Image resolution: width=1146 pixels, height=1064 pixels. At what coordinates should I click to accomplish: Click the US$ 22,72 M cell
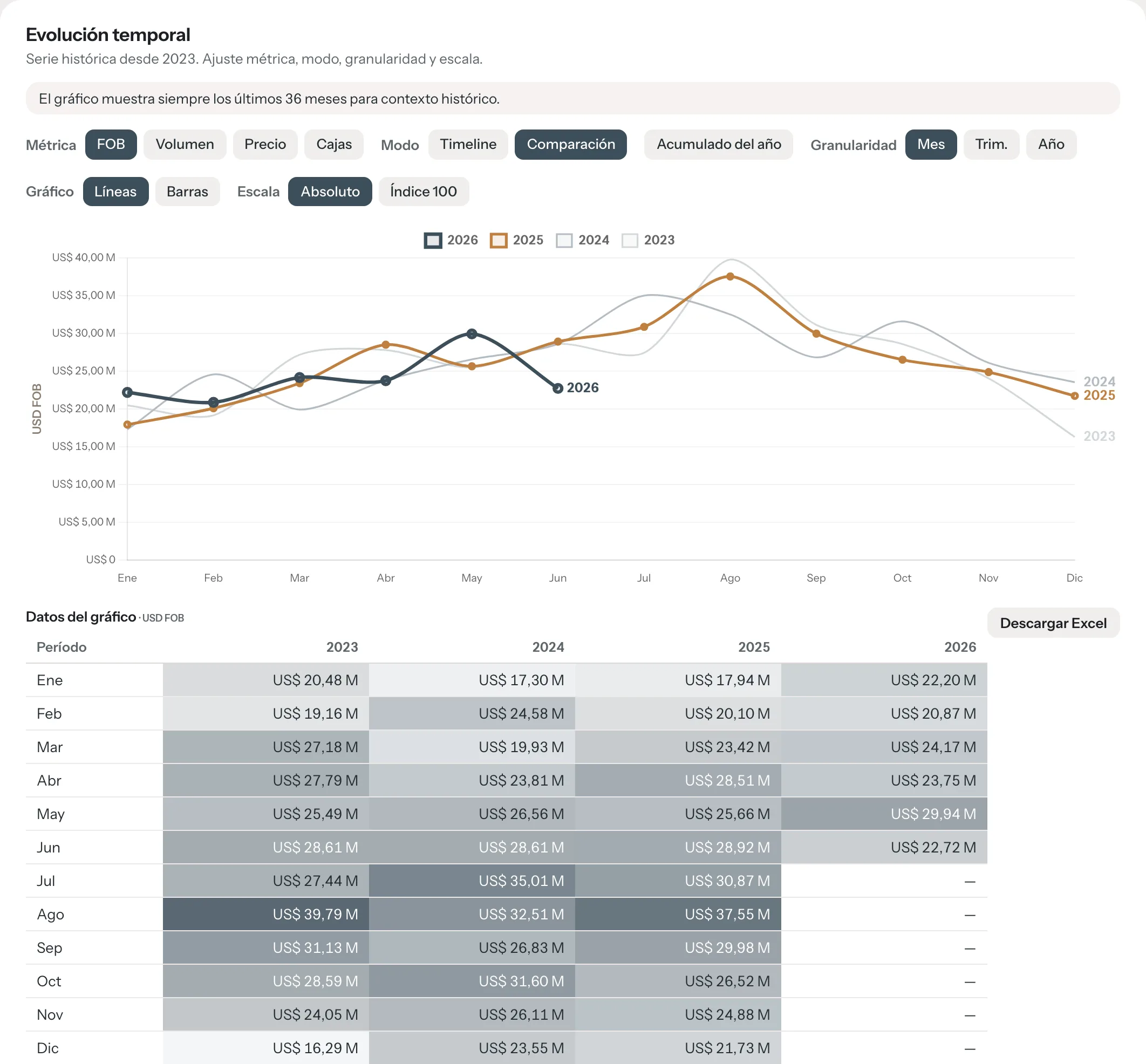(x=884, y=848)
